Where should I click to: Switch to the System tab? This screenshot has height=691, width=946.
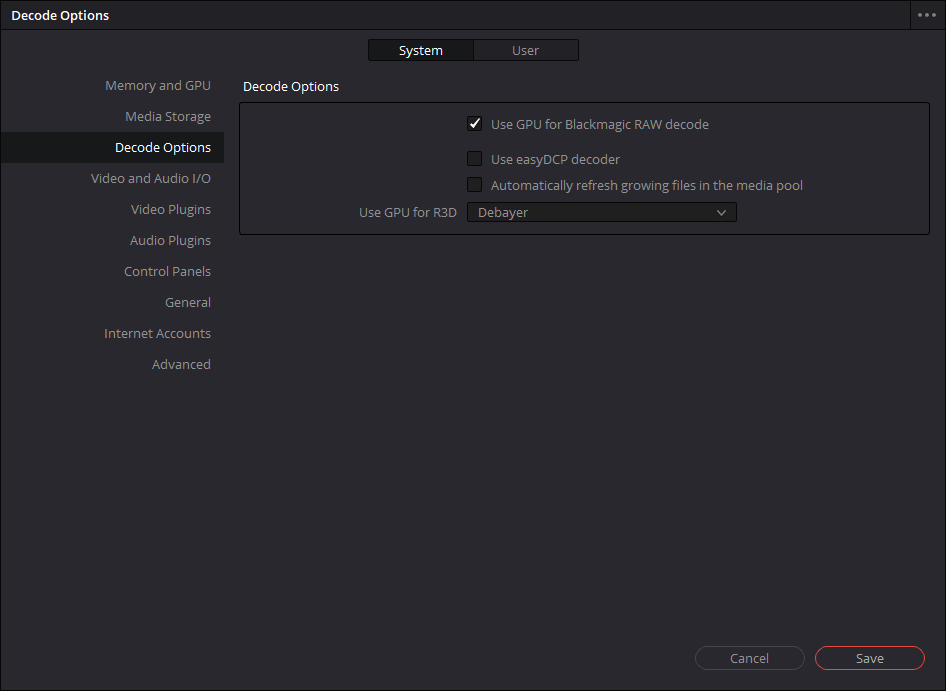click(421, 50)
